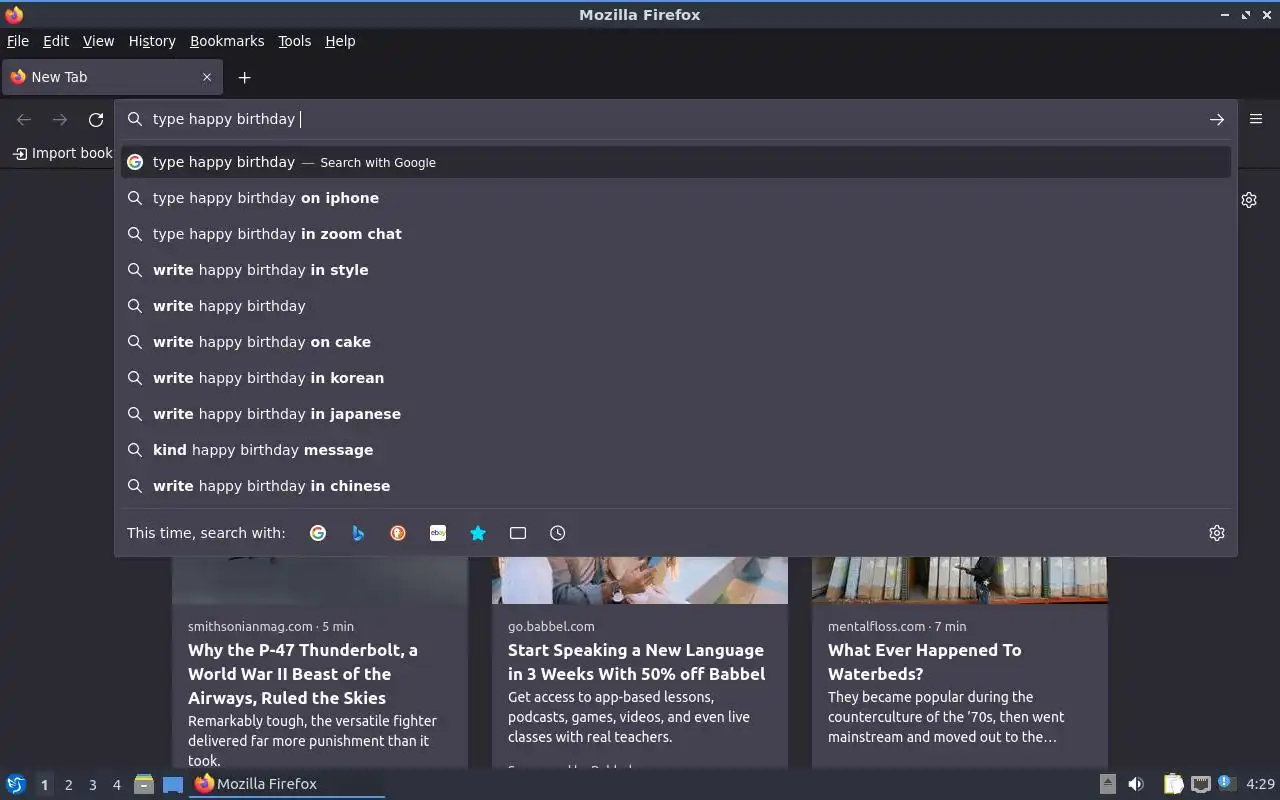Choose suggestion 'kind happy birthday message'
Viewport: 1280px width, 800px height.
[676, 450]
